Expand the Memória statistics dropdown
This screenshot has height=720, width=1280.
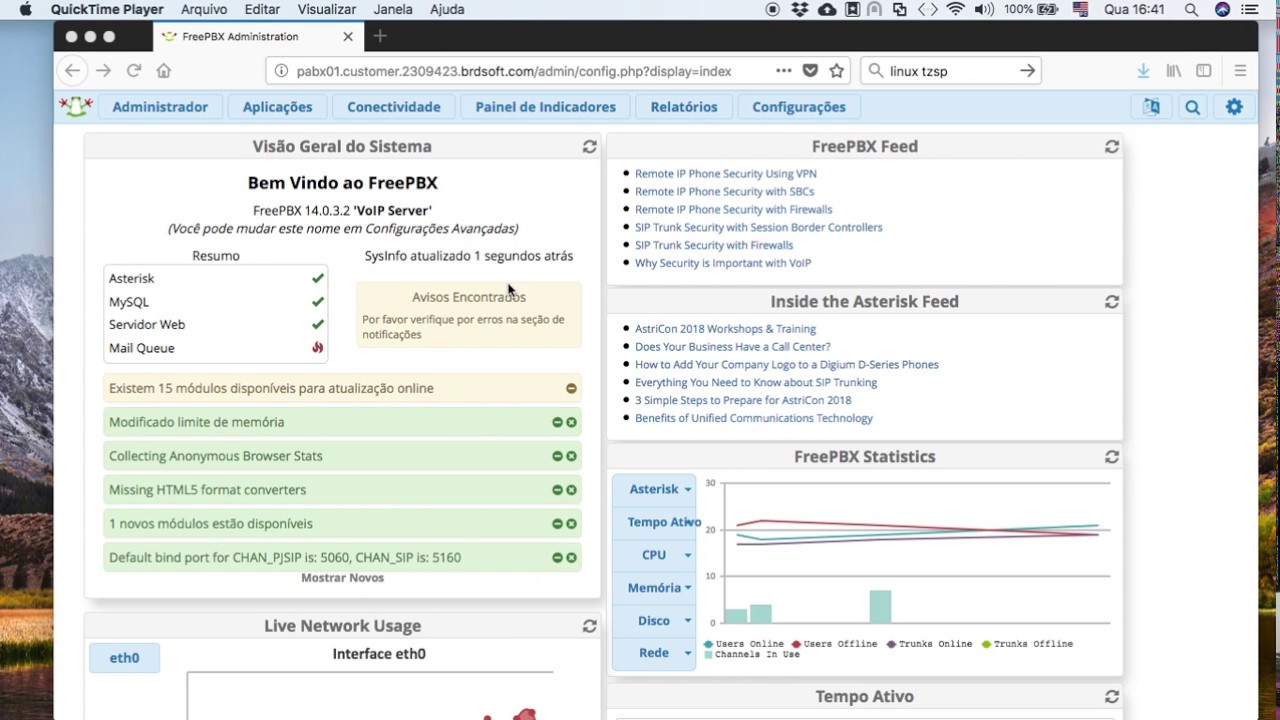pyautogui.click(x=654, y=588)
